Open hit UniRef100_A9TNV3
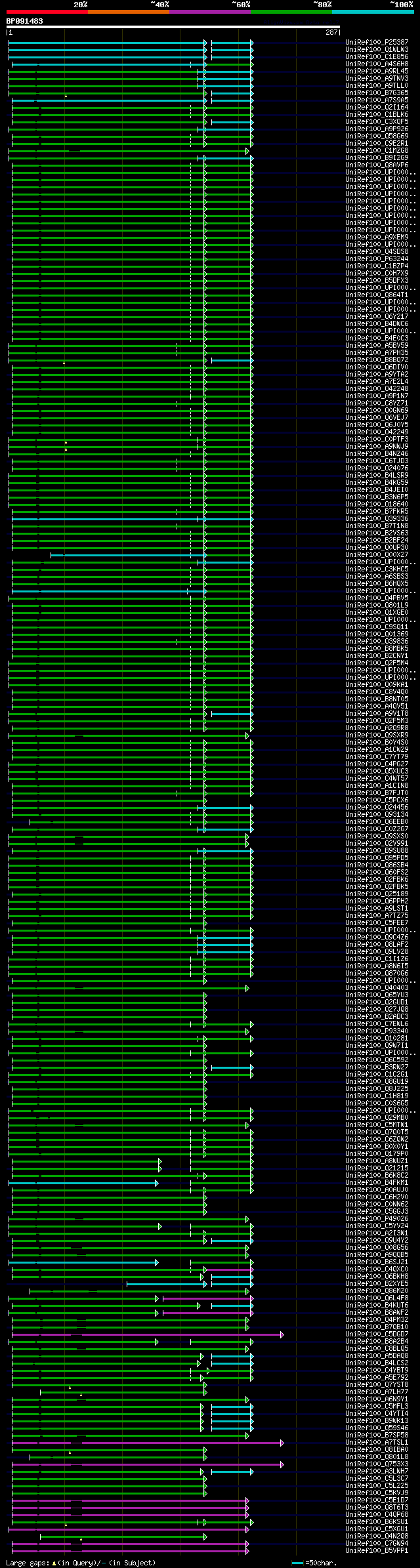420x1568 pixels. 377,79
